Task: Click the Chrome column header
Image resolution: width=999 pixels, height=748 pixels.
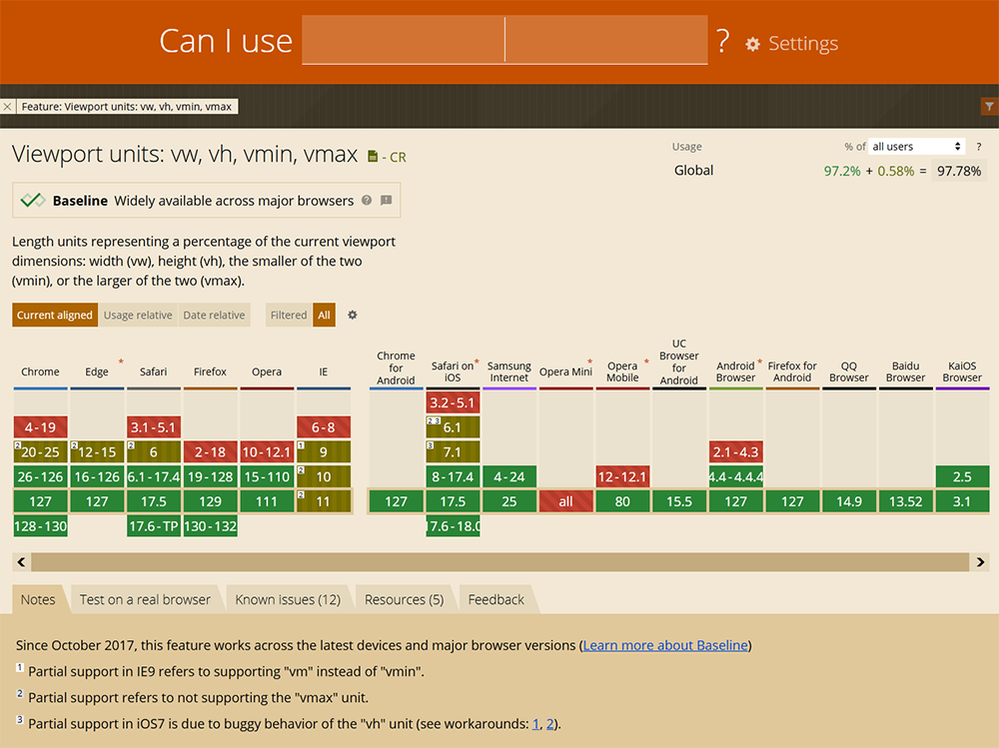Action: click(x=40, y=371)
